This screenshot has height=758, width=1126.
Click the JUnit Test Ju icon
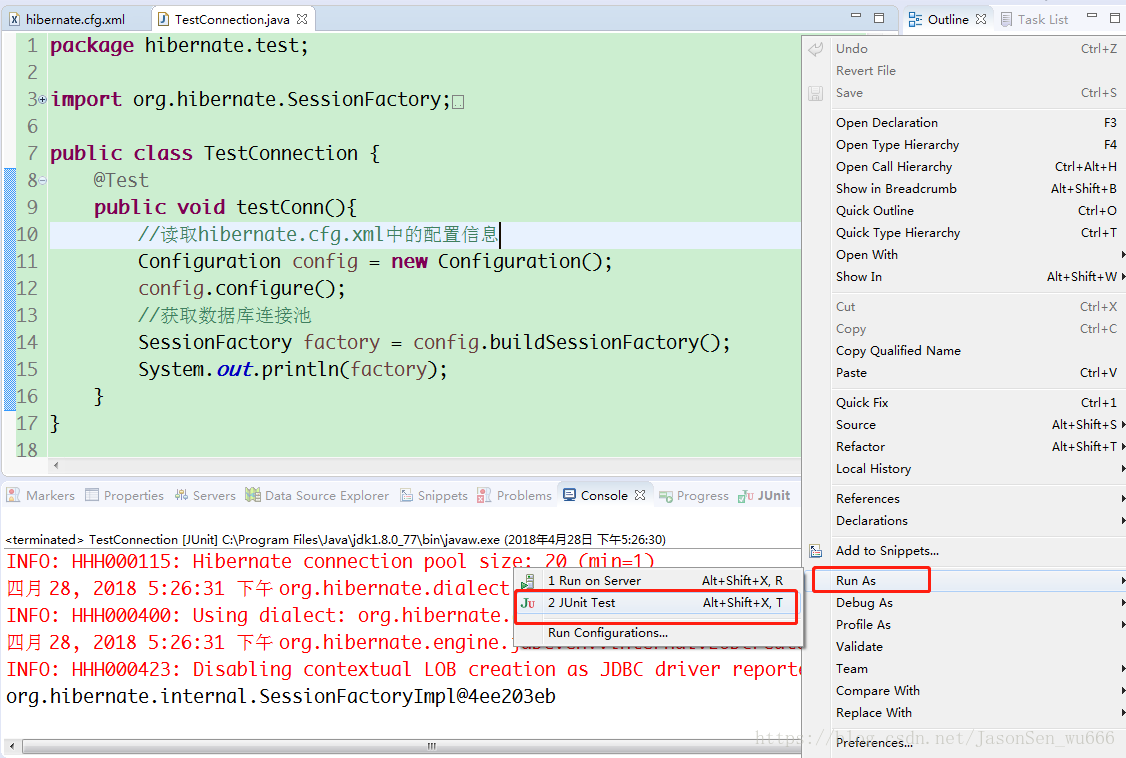point(528,603)
